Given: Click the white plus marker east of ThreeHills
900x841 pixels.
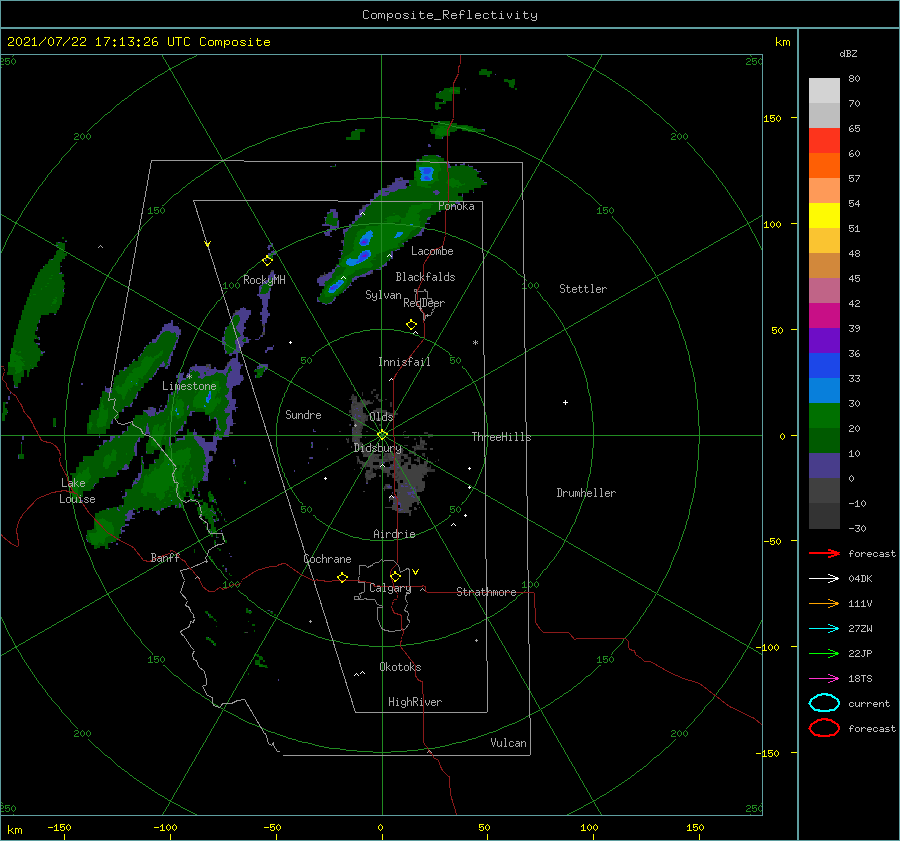Looking at the screenshot, I should pyautogui.click(x=565, y=402).
